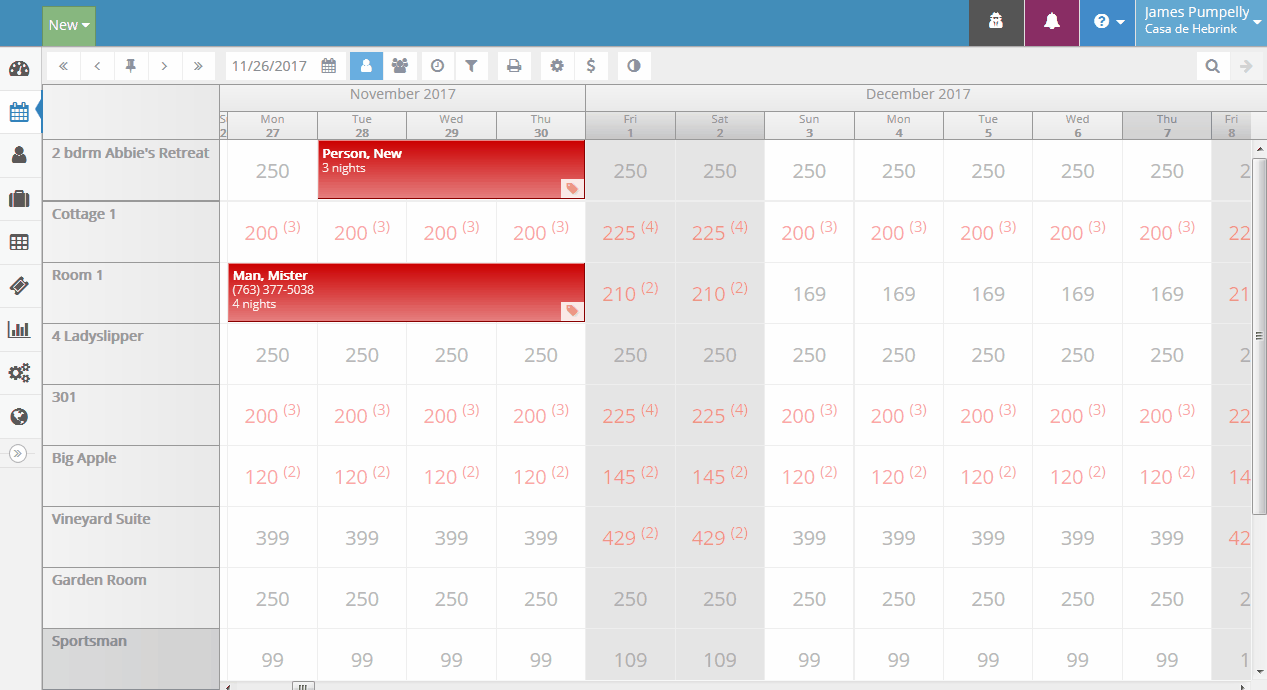Screen dimensions: 1267x690
Task: Click the printer icon in the toolbar
Action: [514, 65]
